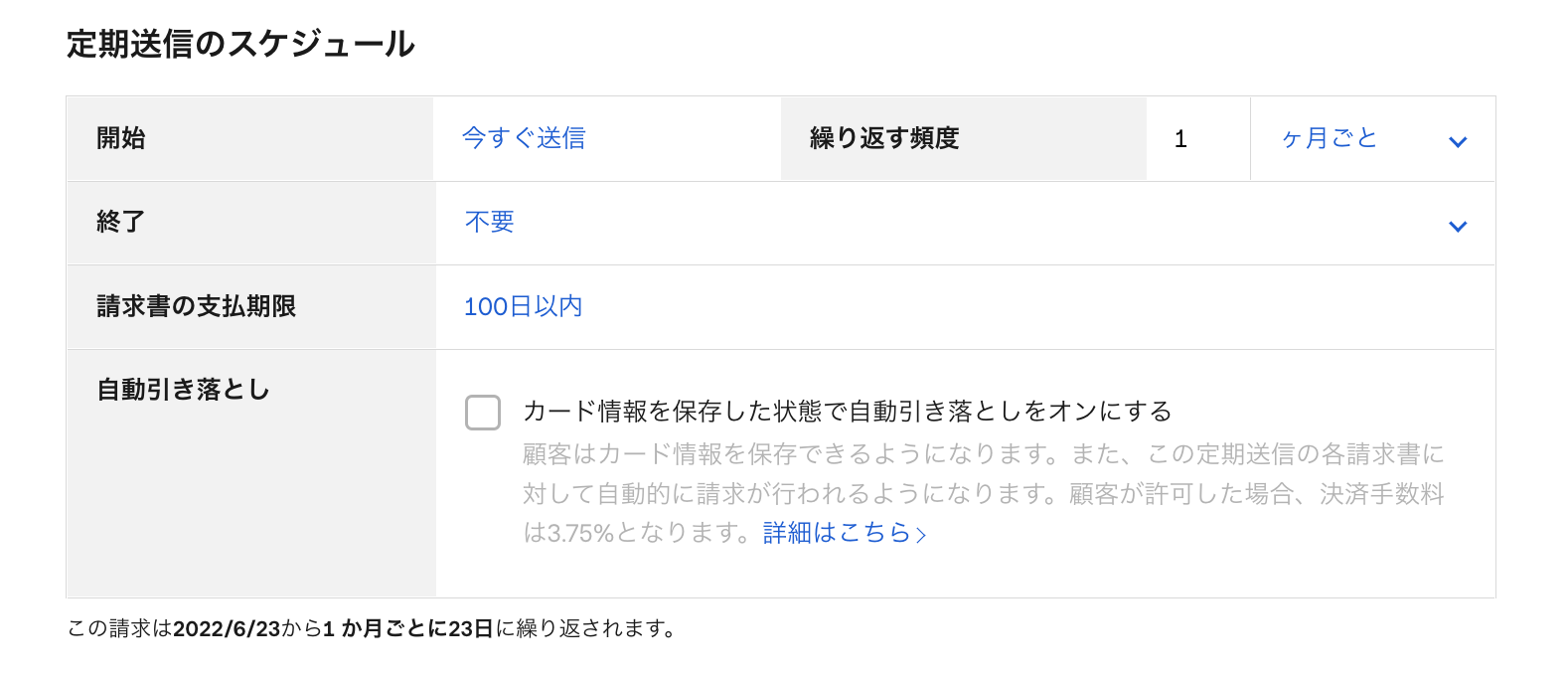The width and height of the screenshot is (1568, 678).
Task: Click the 終了 row label
Action: point(121,222)
